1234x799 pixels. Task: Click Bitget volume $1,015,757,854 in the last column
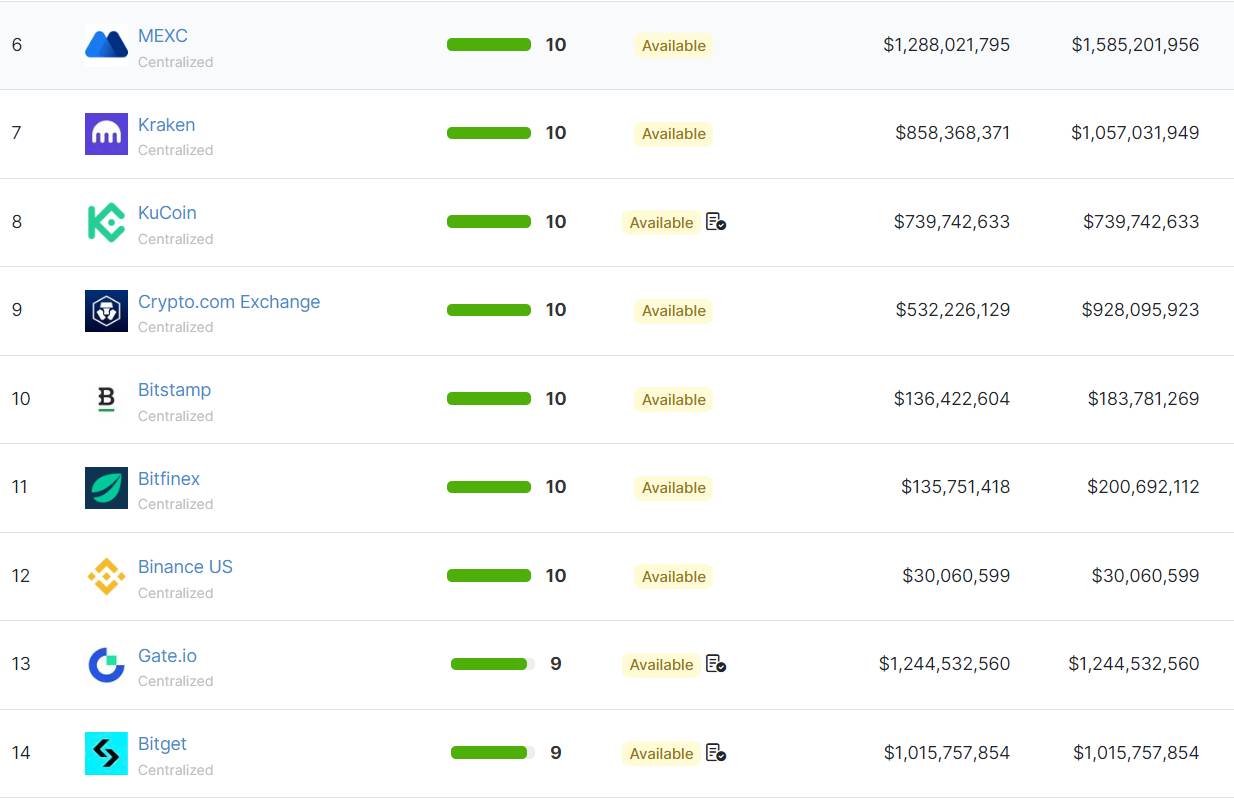click(1136, 753)
